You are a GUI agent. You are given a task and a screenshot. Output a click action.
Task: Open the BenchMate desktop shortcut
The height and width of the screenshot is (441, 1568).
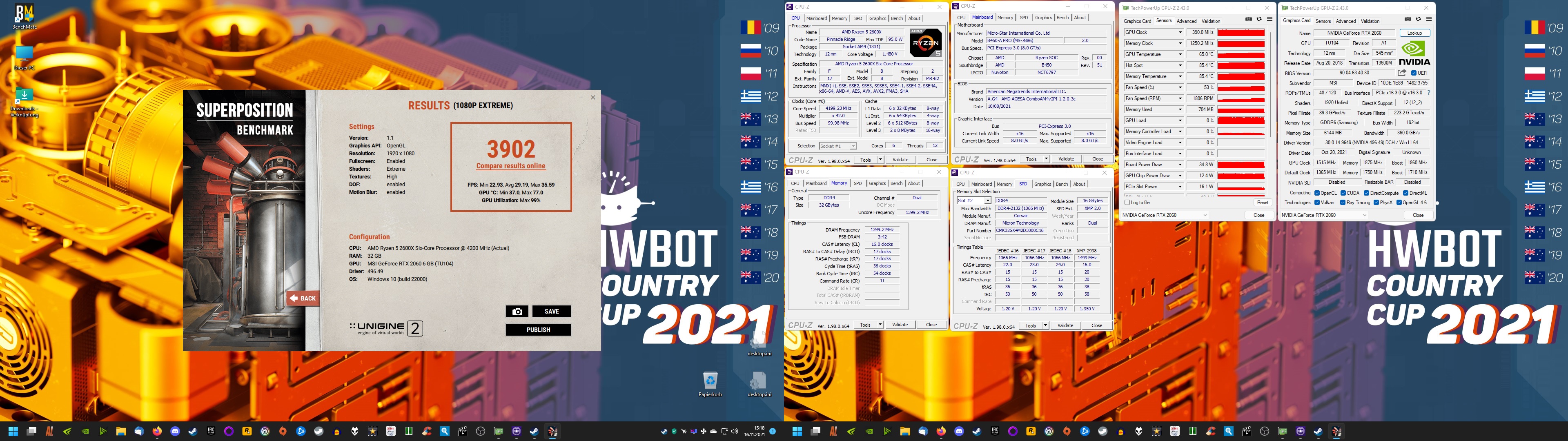(x=24, y=16)
